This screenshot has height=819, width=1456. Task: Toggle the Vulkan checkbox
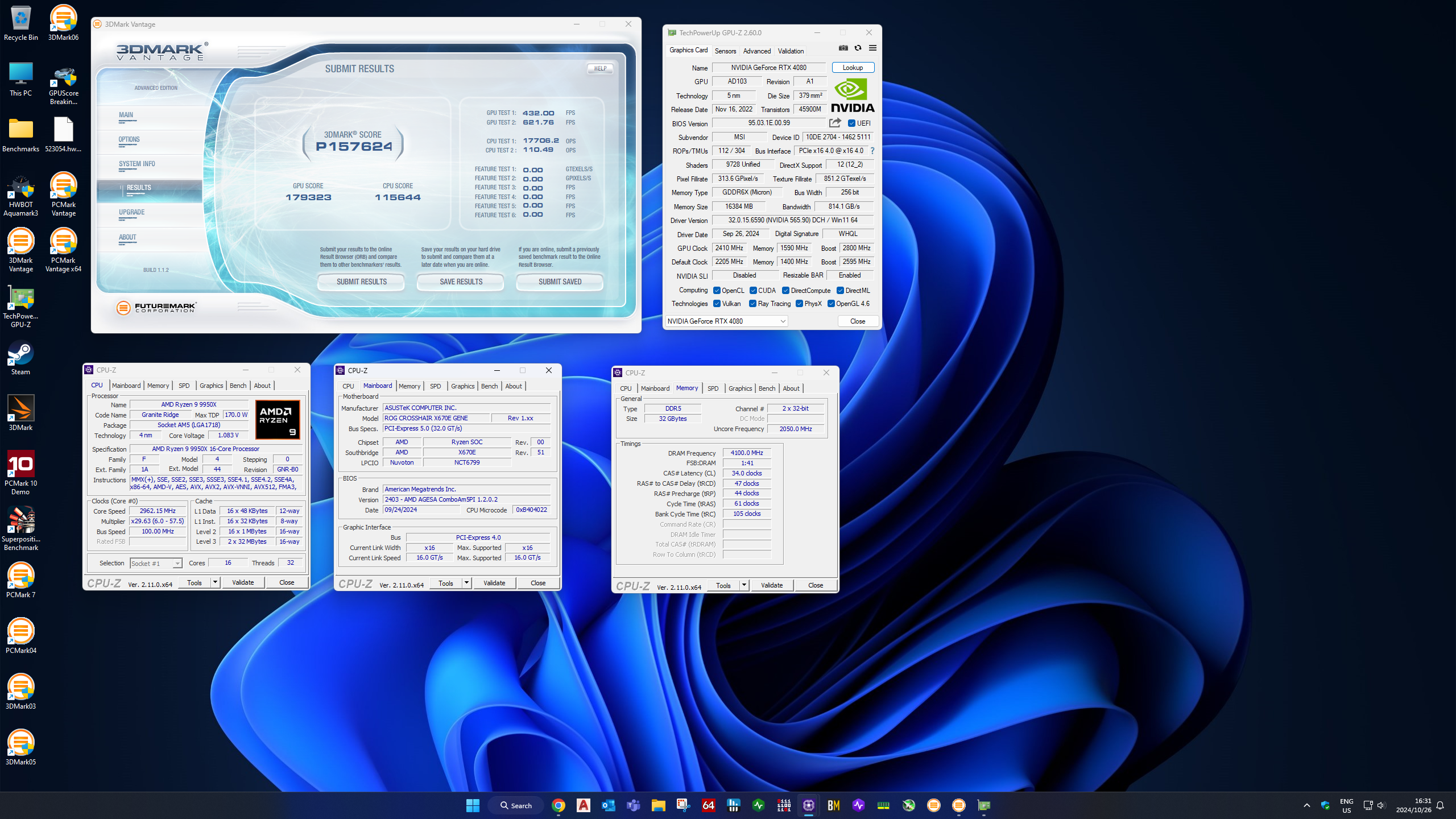[x=717, y=304]
